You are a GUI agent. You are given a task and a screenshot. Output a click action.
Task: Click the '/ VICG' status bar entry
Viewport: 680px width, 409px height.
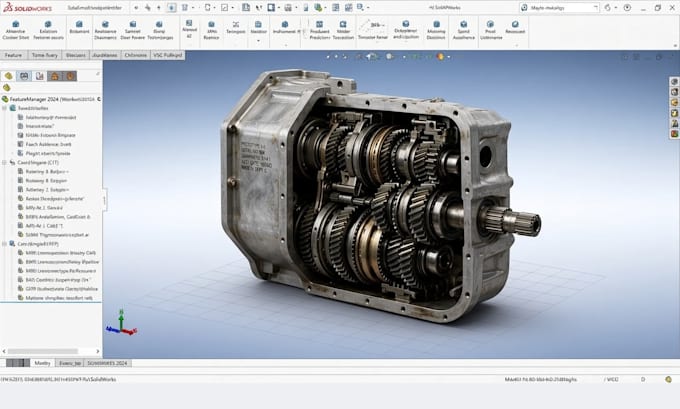point(611,380)
